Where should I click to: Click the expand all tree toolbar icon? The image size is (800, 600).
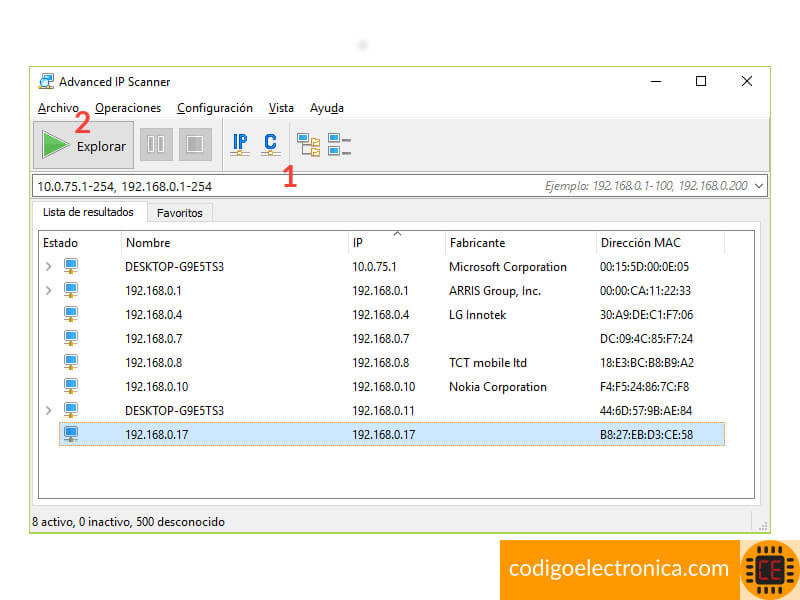(x=309, y=144)
